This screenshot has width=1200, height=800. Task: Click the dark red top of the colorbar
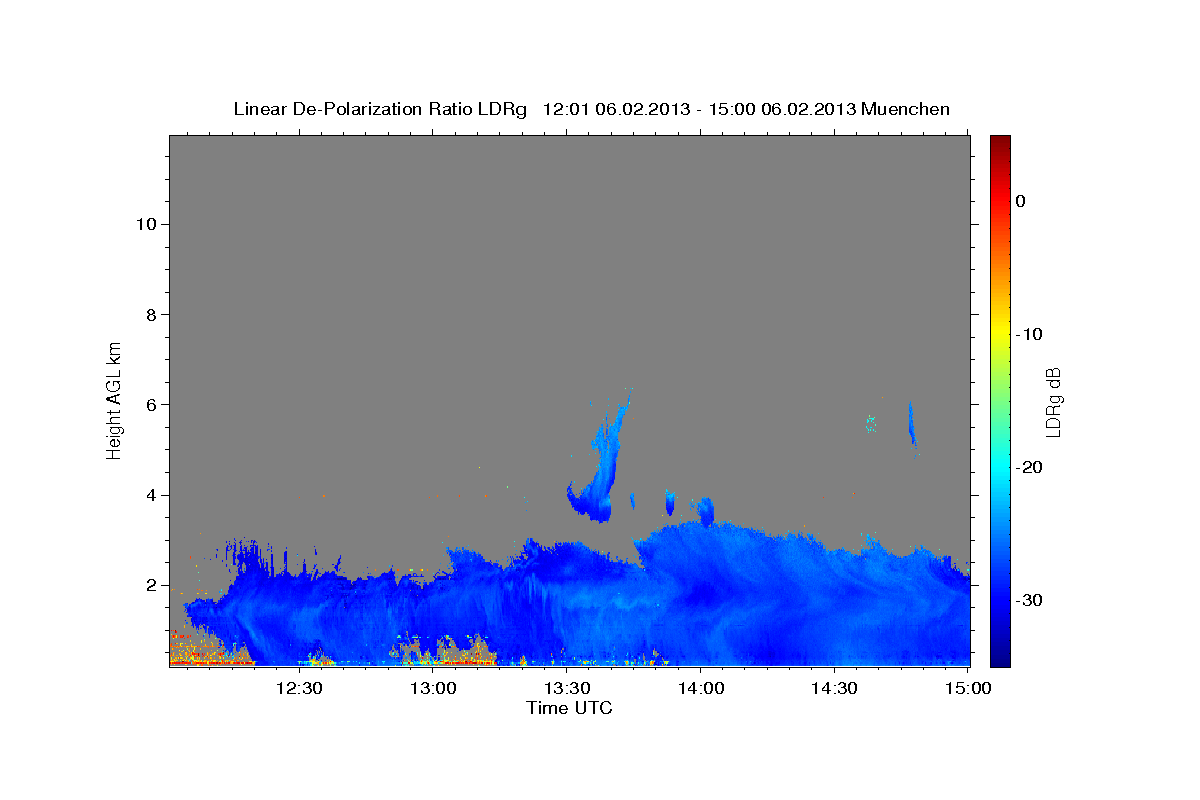[x=1000, y=145]
